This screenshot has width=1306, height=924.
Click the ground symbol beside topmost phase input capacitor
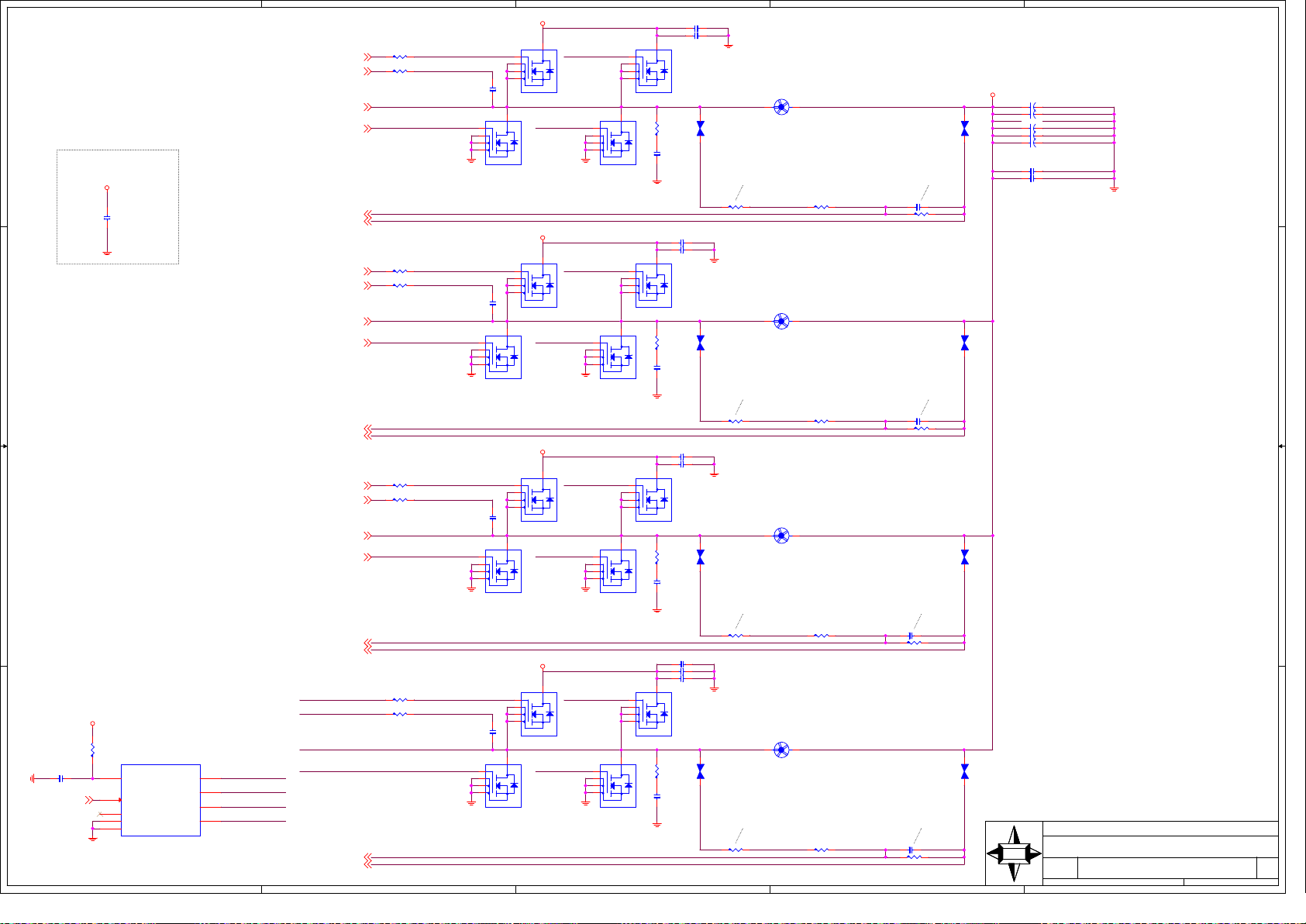(729, 46)
